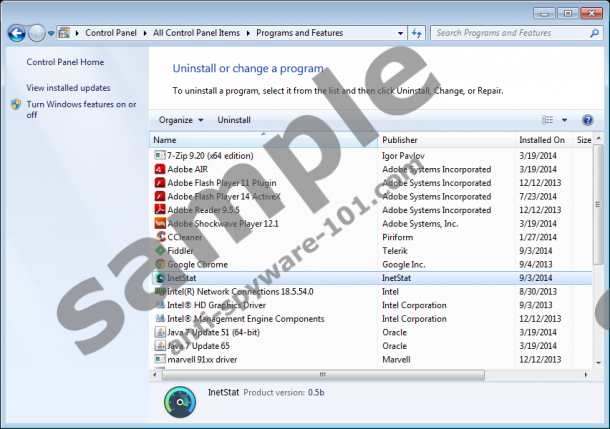Open the Control Panel Home link

coord(65,62)
